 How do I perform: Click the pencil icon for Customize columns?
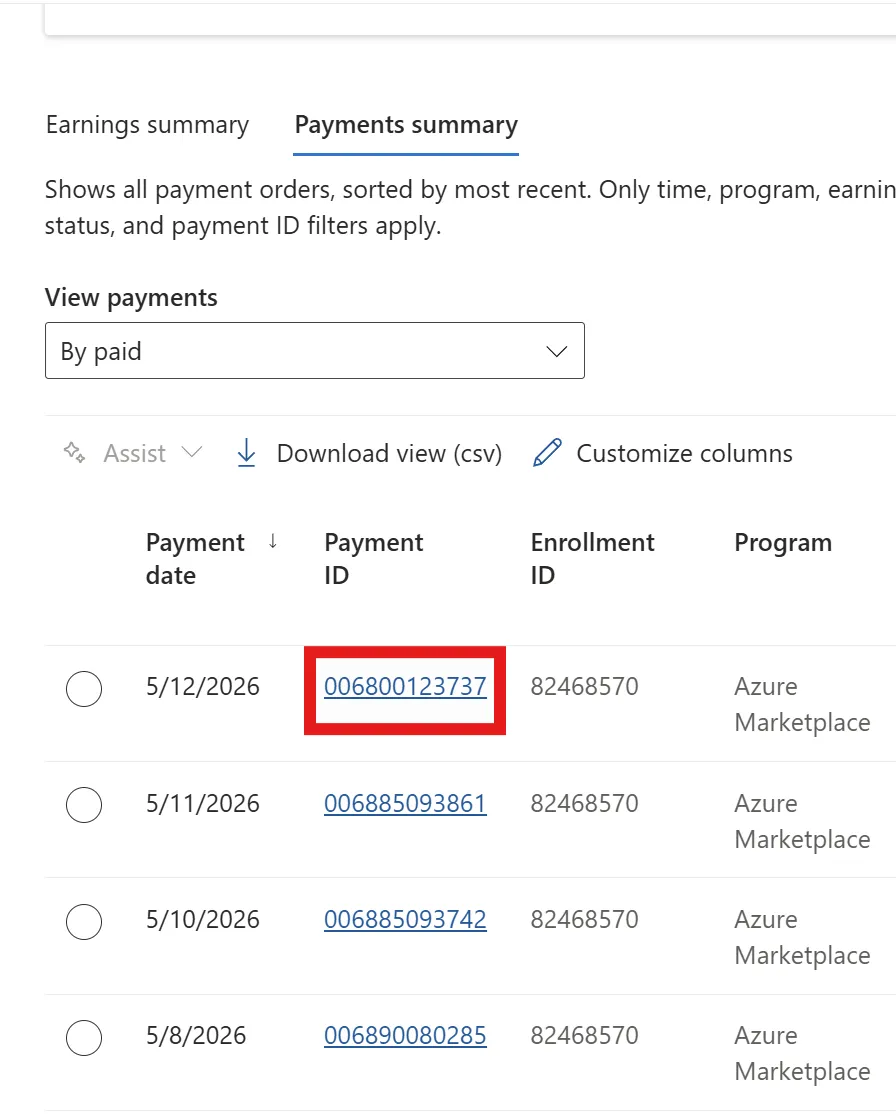(547, 453)
